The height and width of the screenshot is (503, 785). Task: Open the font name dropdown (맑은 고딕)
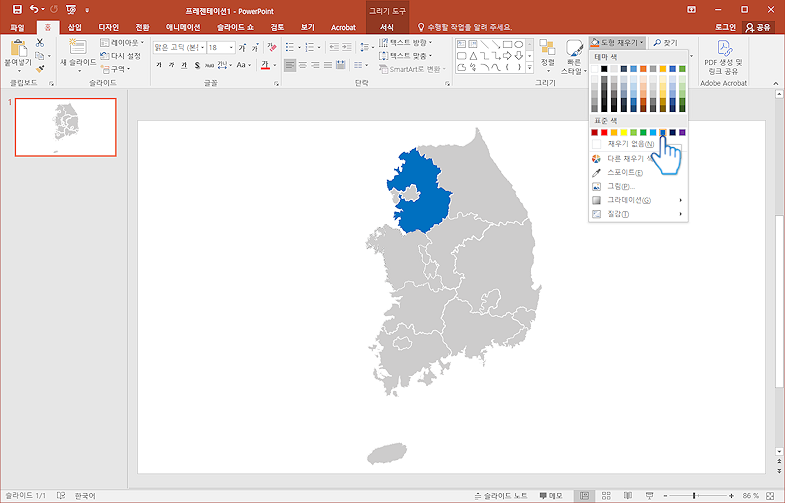click(202, 48)
